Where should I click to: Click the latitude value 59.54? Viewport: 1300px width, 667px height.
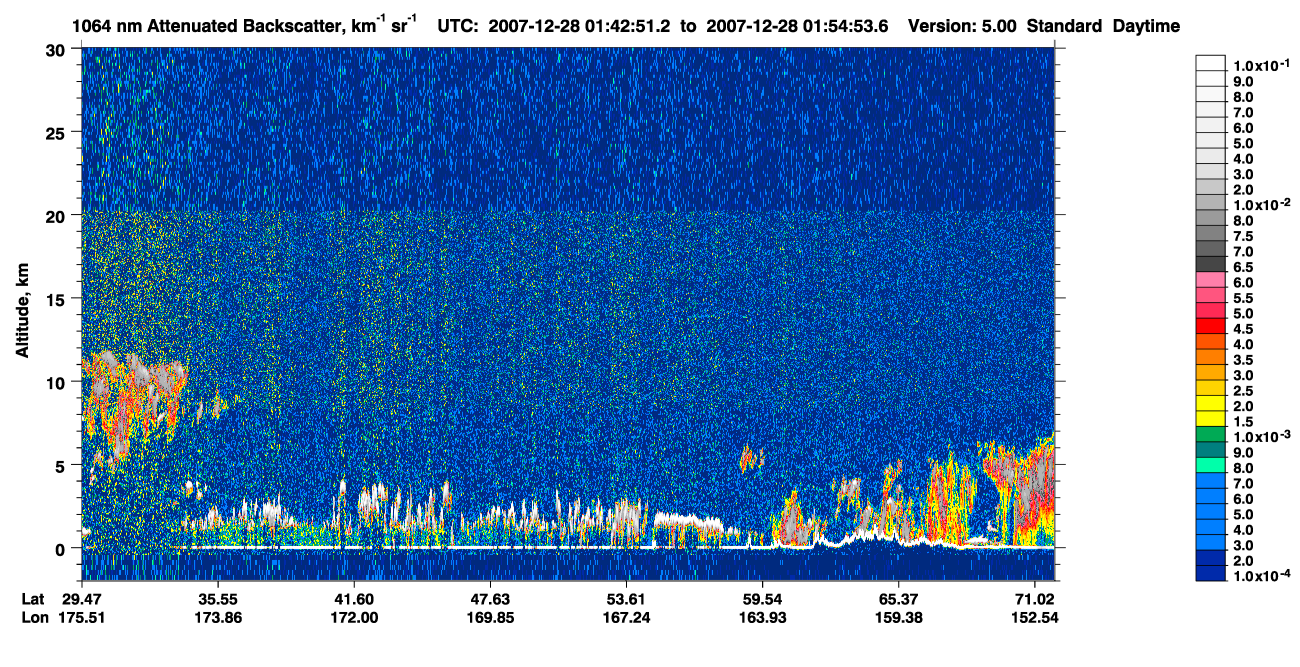click(762, 599)
